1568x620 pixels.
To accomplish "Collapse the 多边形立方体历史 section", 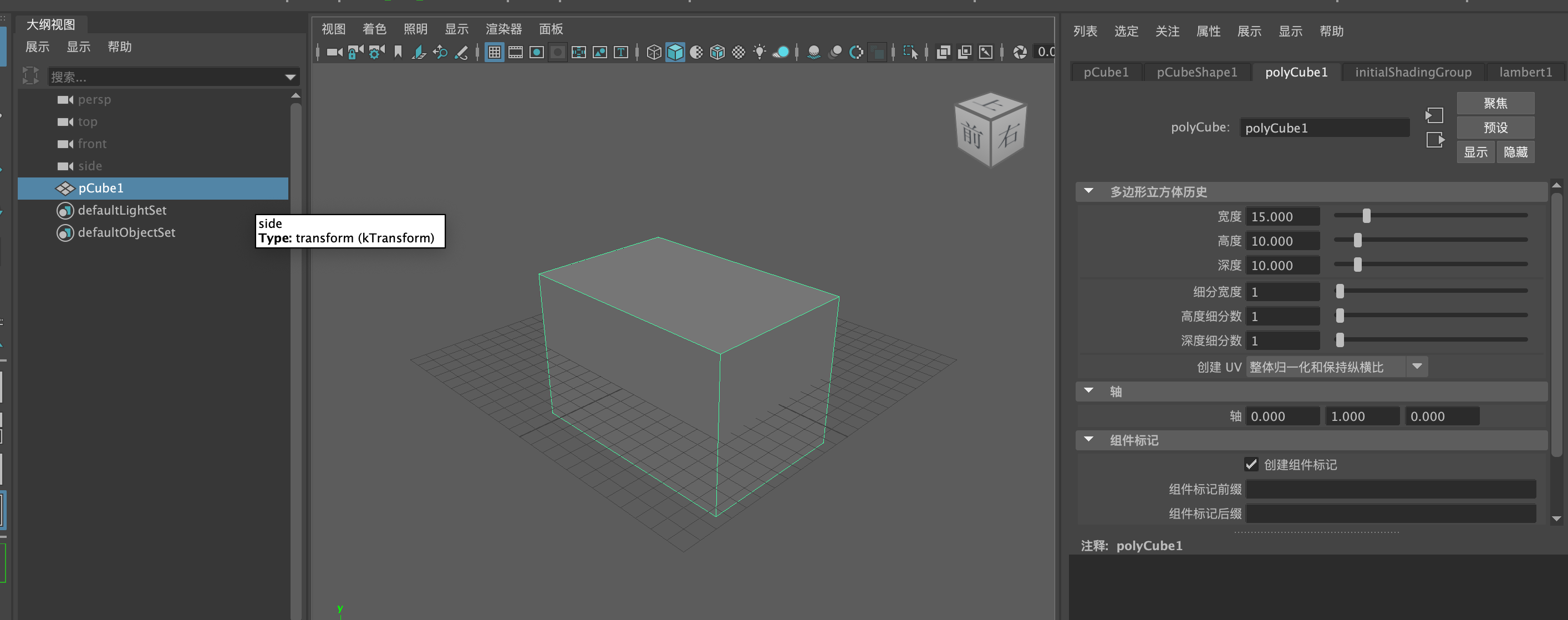I will (x=1089, y=191).
